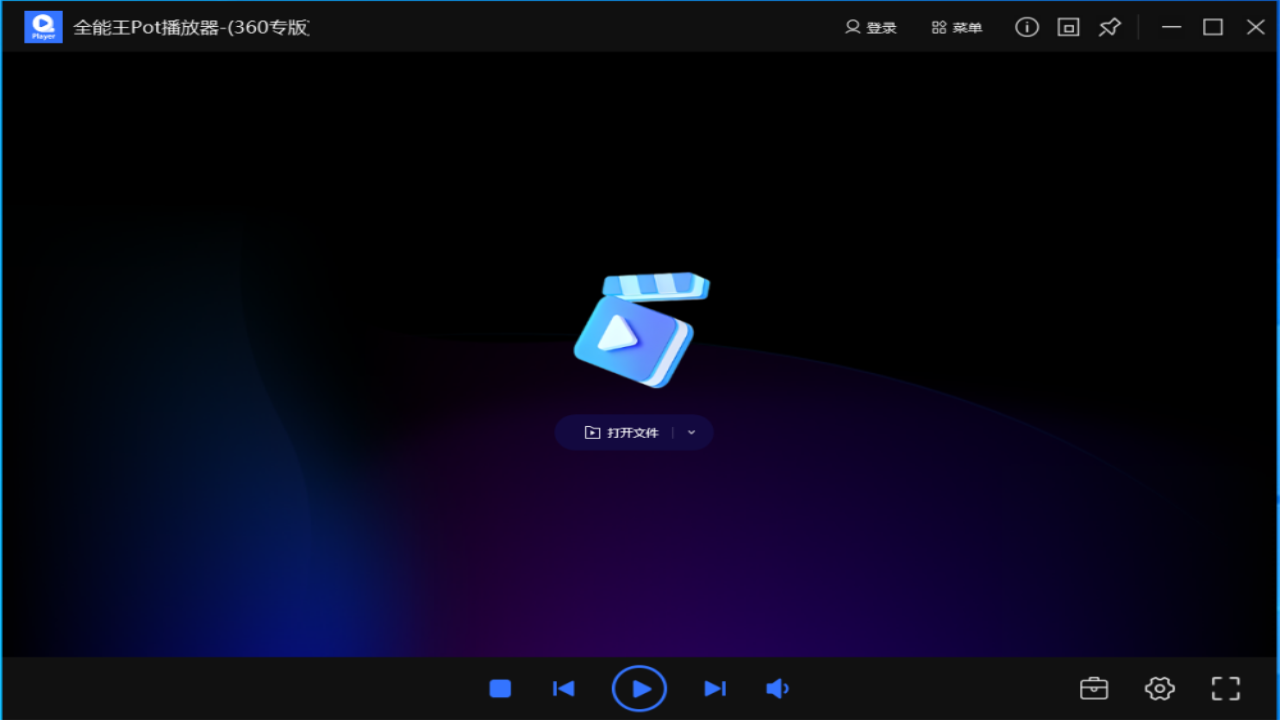Click the Play button in control bar
This screenshot has width=1280, height=720.
pyautogui.click(x=639, y=688)
